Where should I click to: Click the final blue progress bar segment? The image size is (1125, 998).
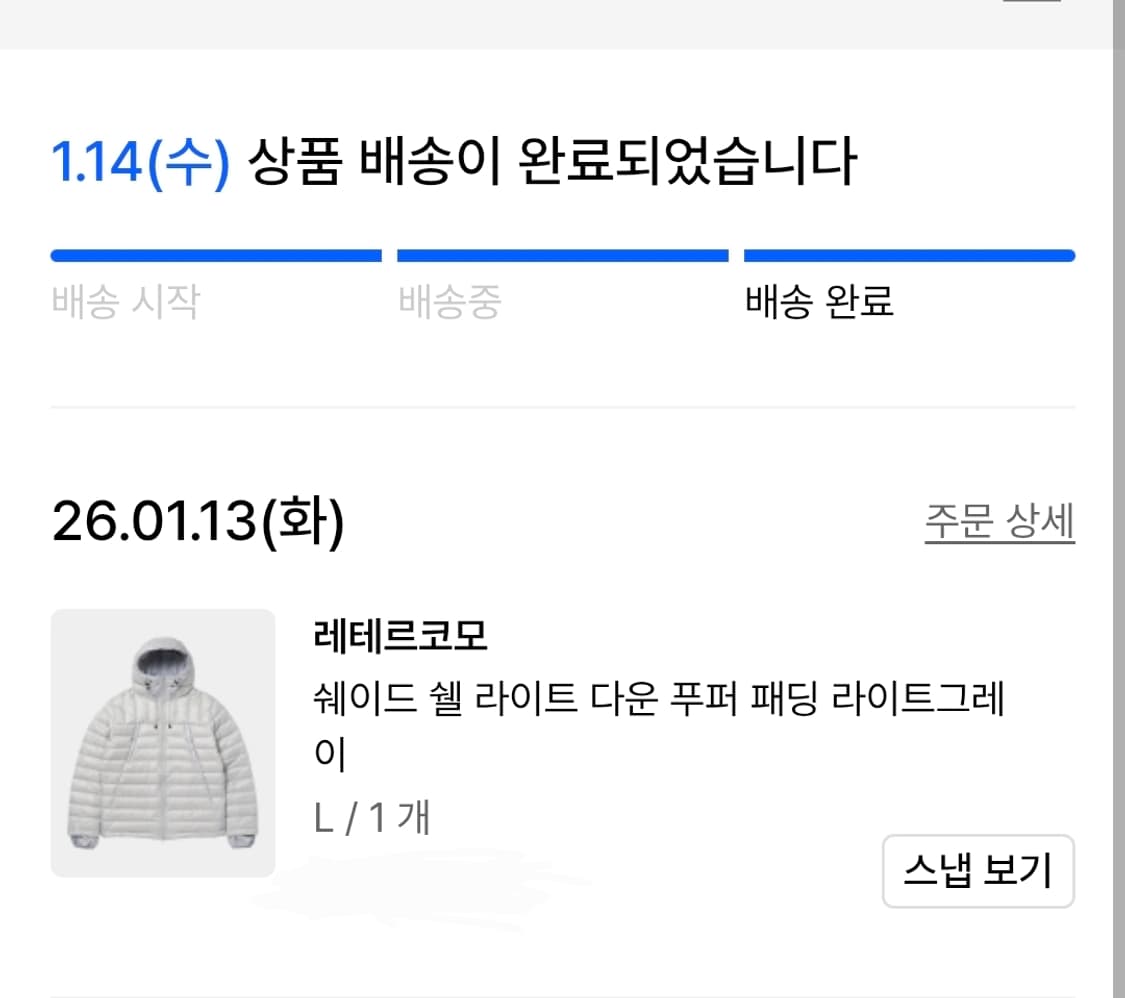tap(908, 255)
